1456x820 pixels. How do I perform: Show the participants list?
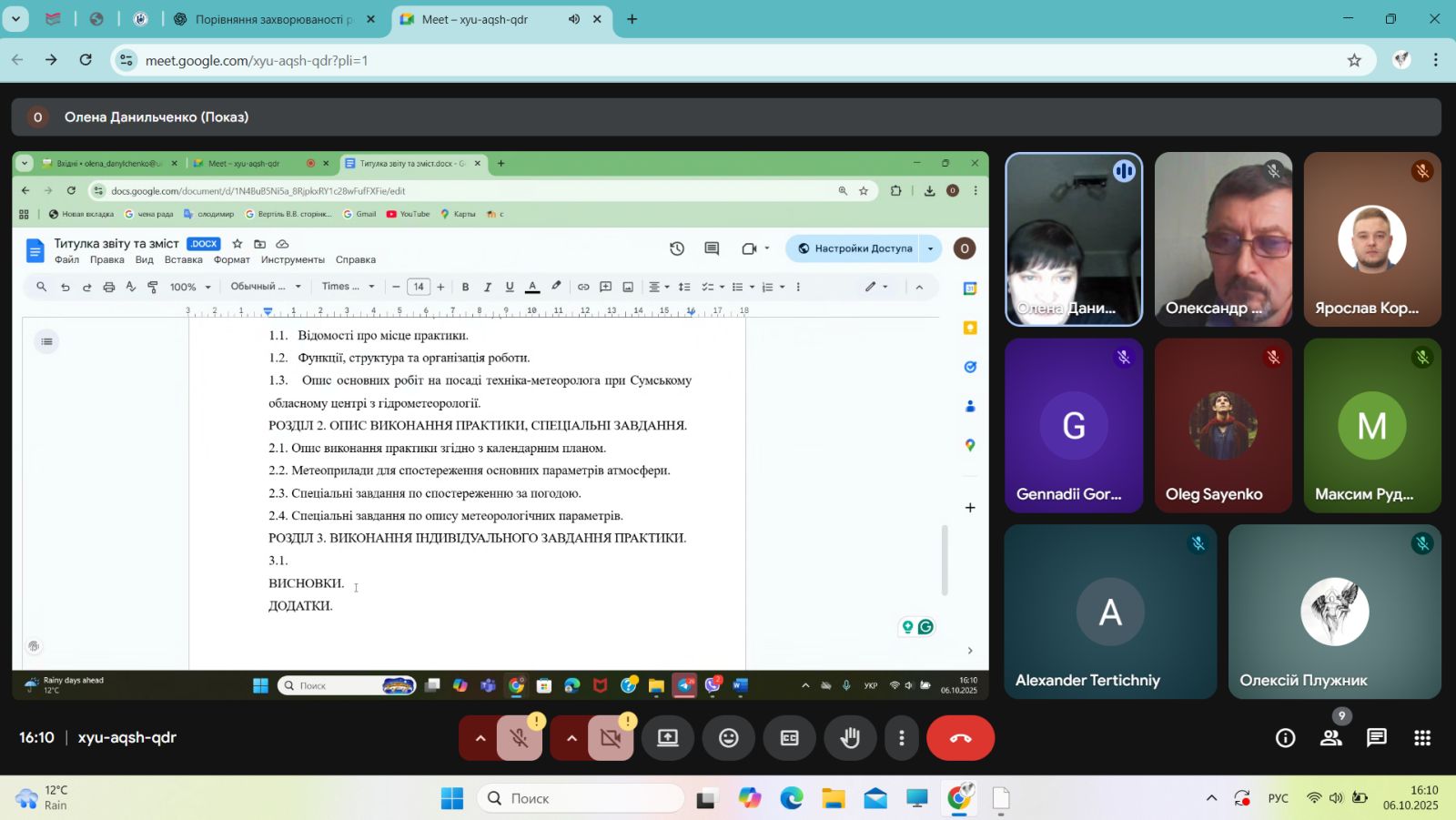point(1331,738)
